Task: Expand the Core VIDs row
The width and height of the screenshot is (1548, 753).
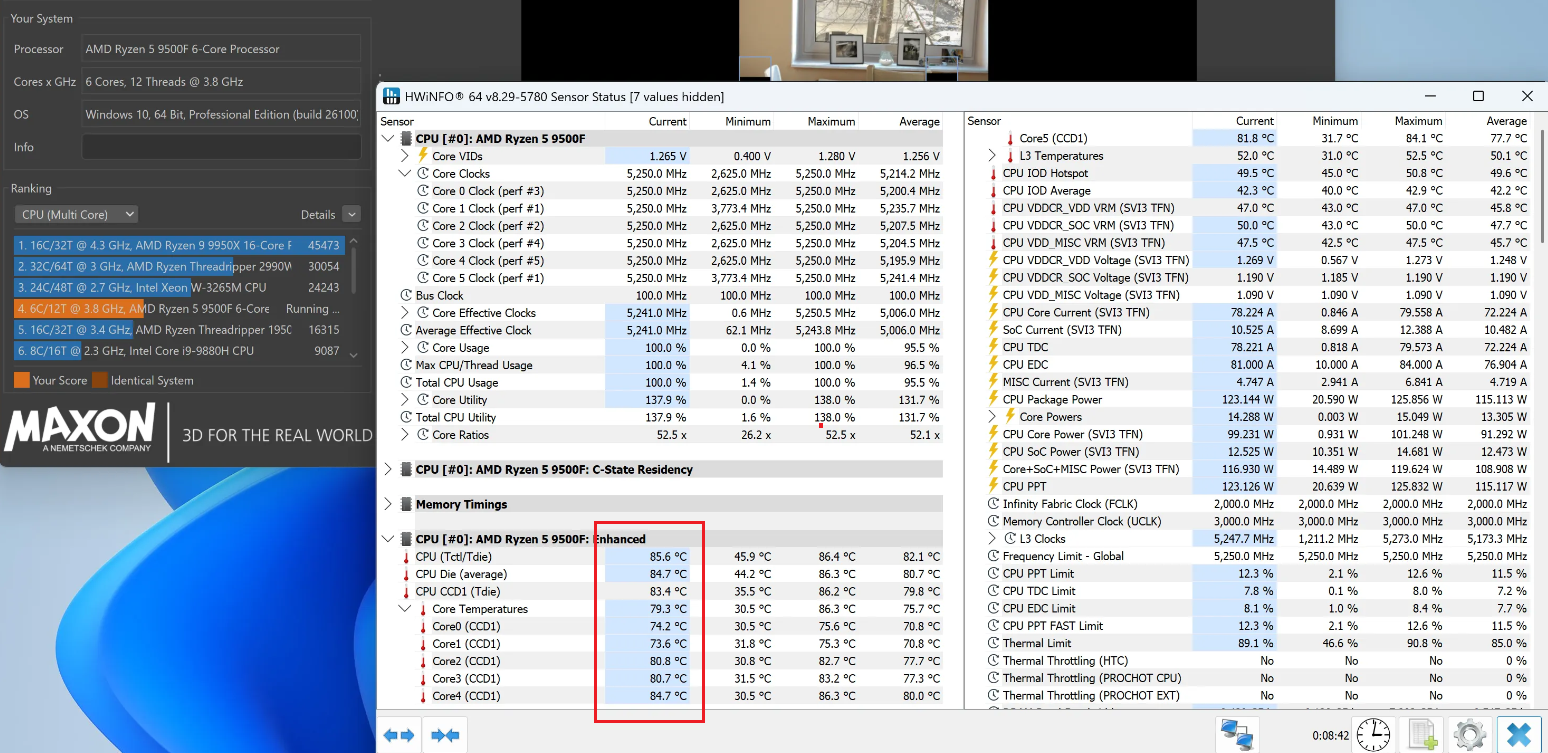Action: [405, 156]
